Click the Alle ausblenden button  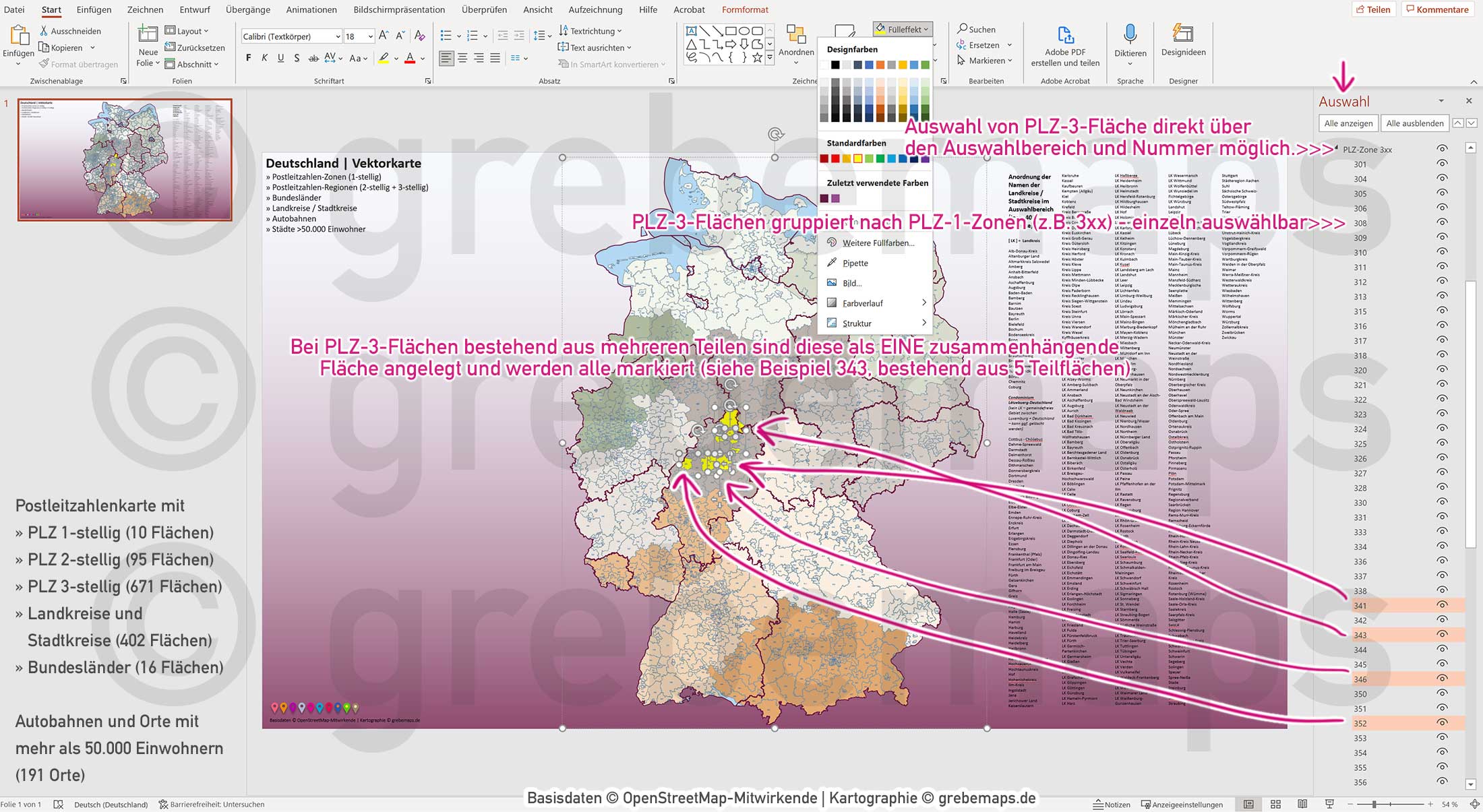(1414, 123)
